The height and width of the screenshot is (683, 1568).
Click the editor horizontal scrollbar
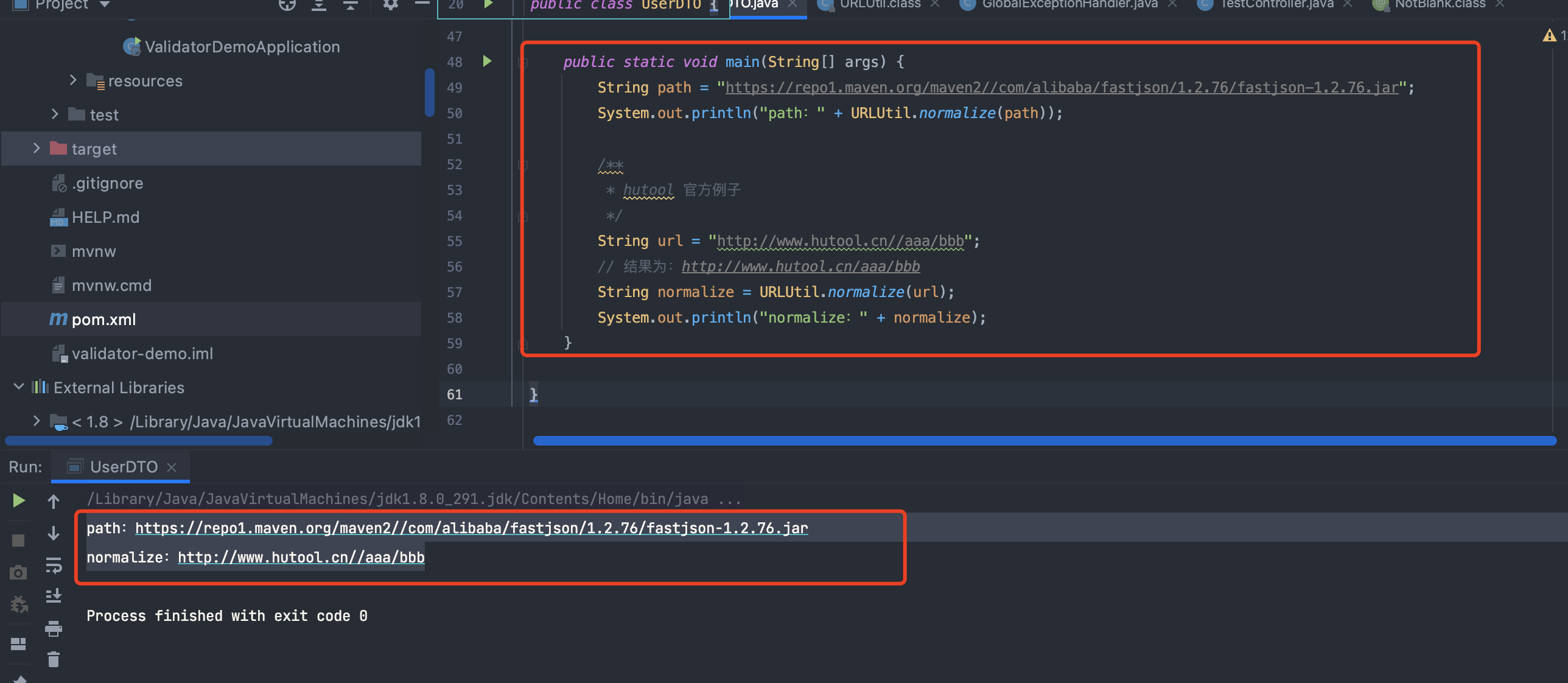1044,441
